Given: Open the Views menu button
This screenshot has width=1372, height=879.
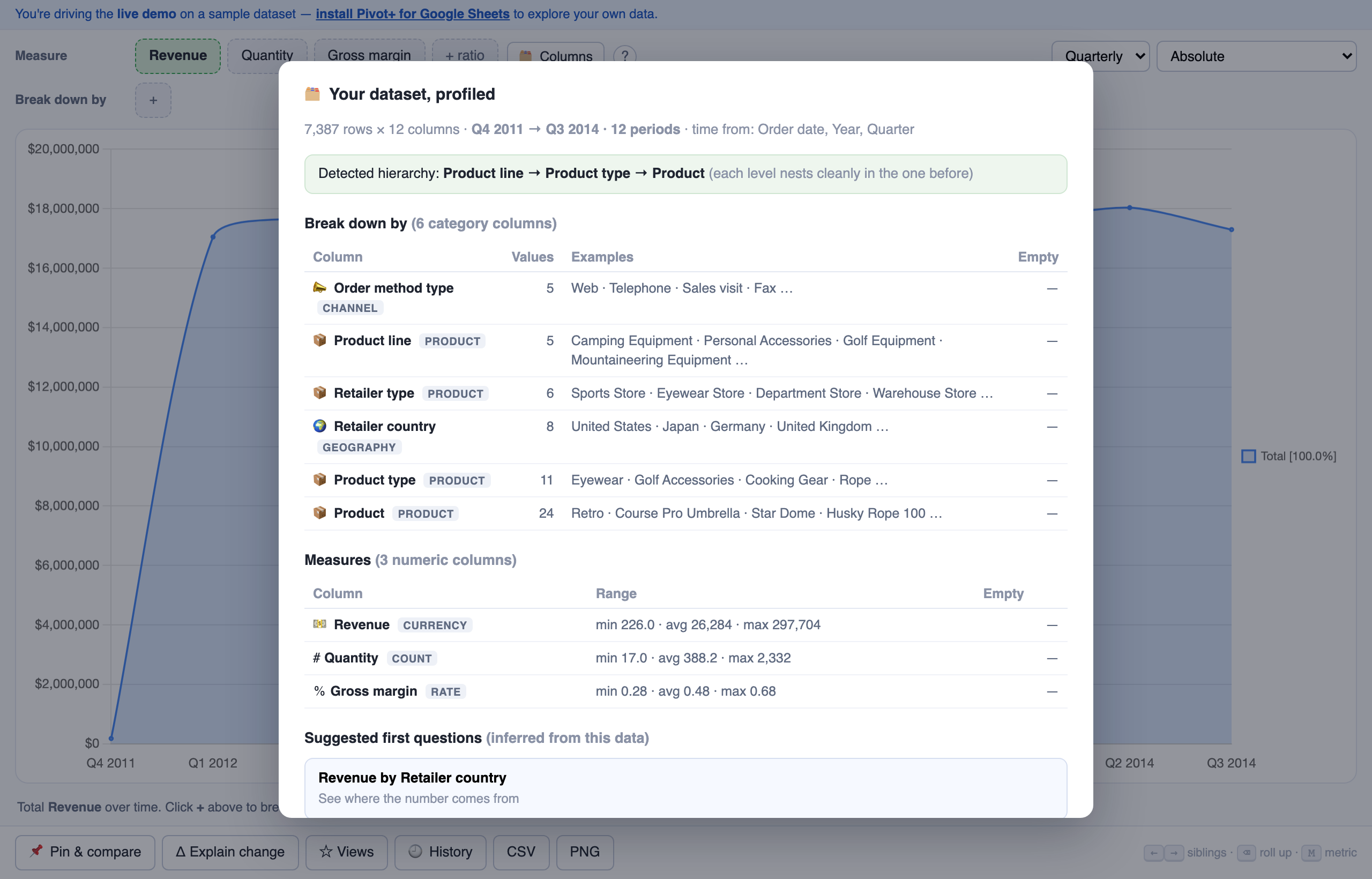Looking at the screenshot, I should coord(346,852).
